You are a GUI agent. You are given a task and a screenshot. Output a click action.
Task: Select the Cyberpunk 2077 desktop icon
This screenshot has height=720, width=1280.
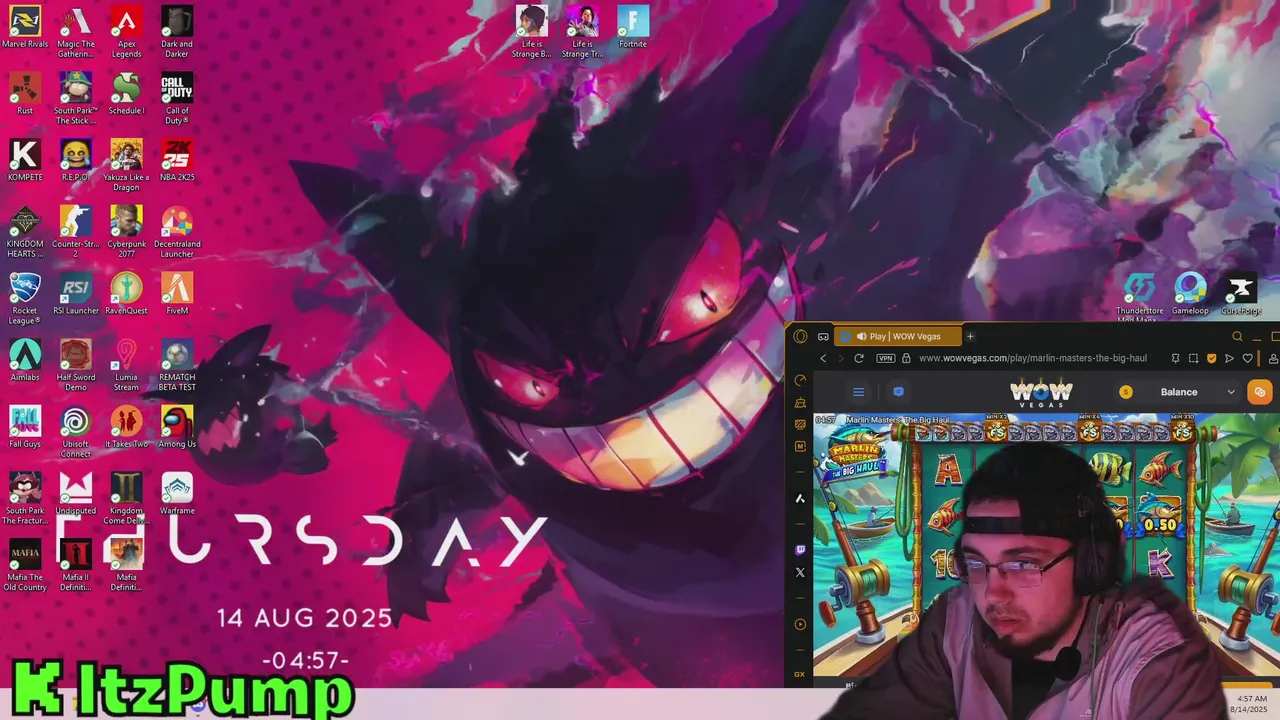coord(126,232)
